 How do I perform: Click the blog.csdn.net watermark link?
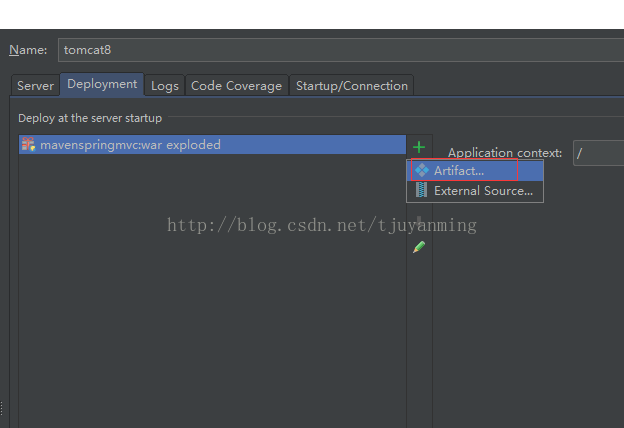(x=321, y=225)
